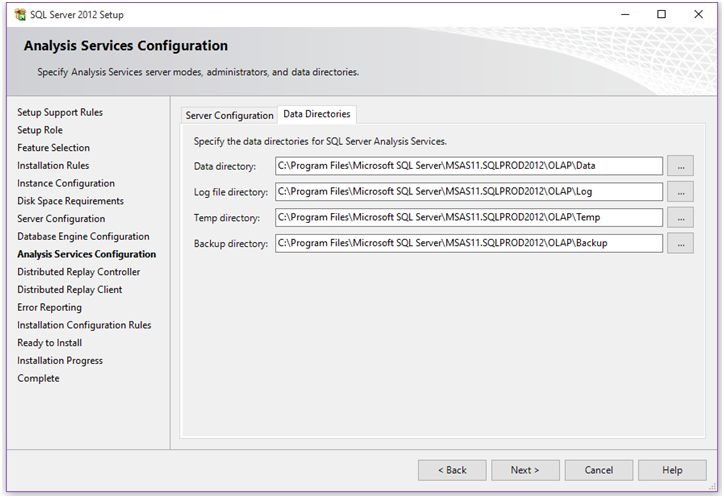Edit the Temp directory path field

[469, 218]
